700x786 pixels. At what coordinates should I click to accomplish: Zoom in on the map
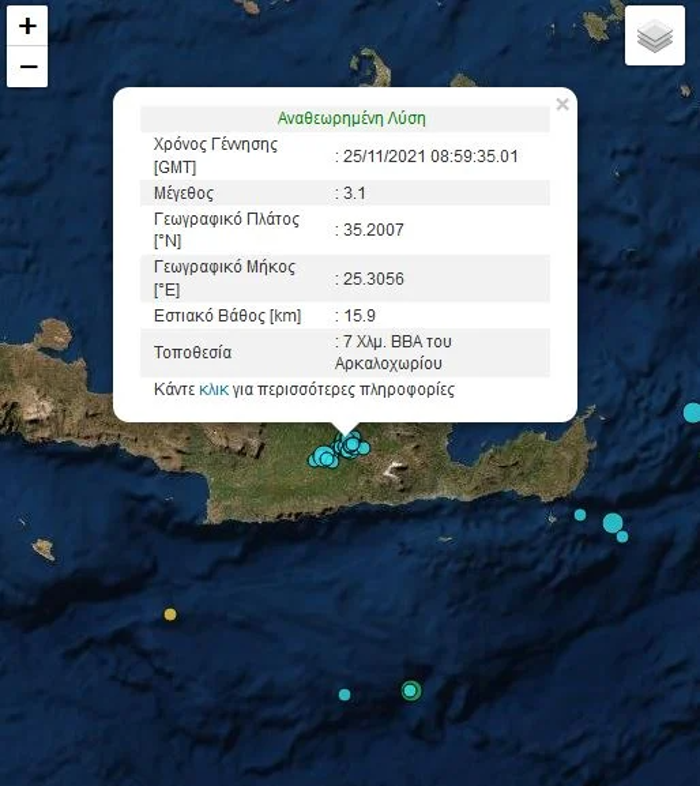[x=27, y=26]
